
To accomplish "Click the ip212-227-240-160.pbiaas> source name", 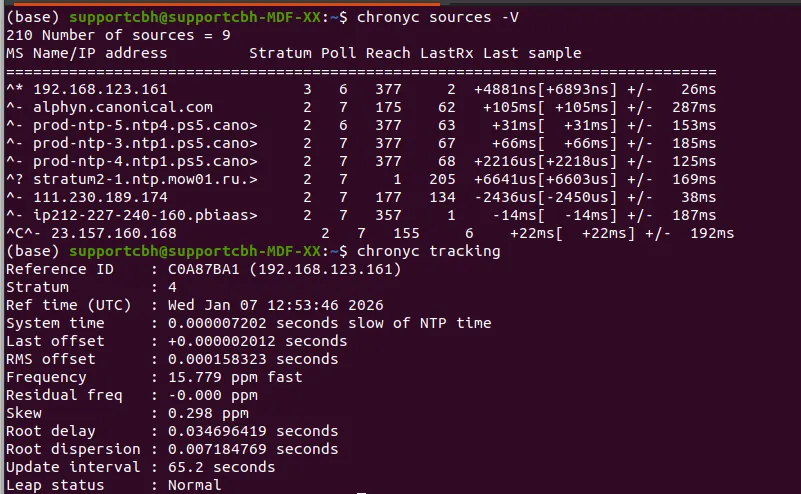I will click(145, 215).
